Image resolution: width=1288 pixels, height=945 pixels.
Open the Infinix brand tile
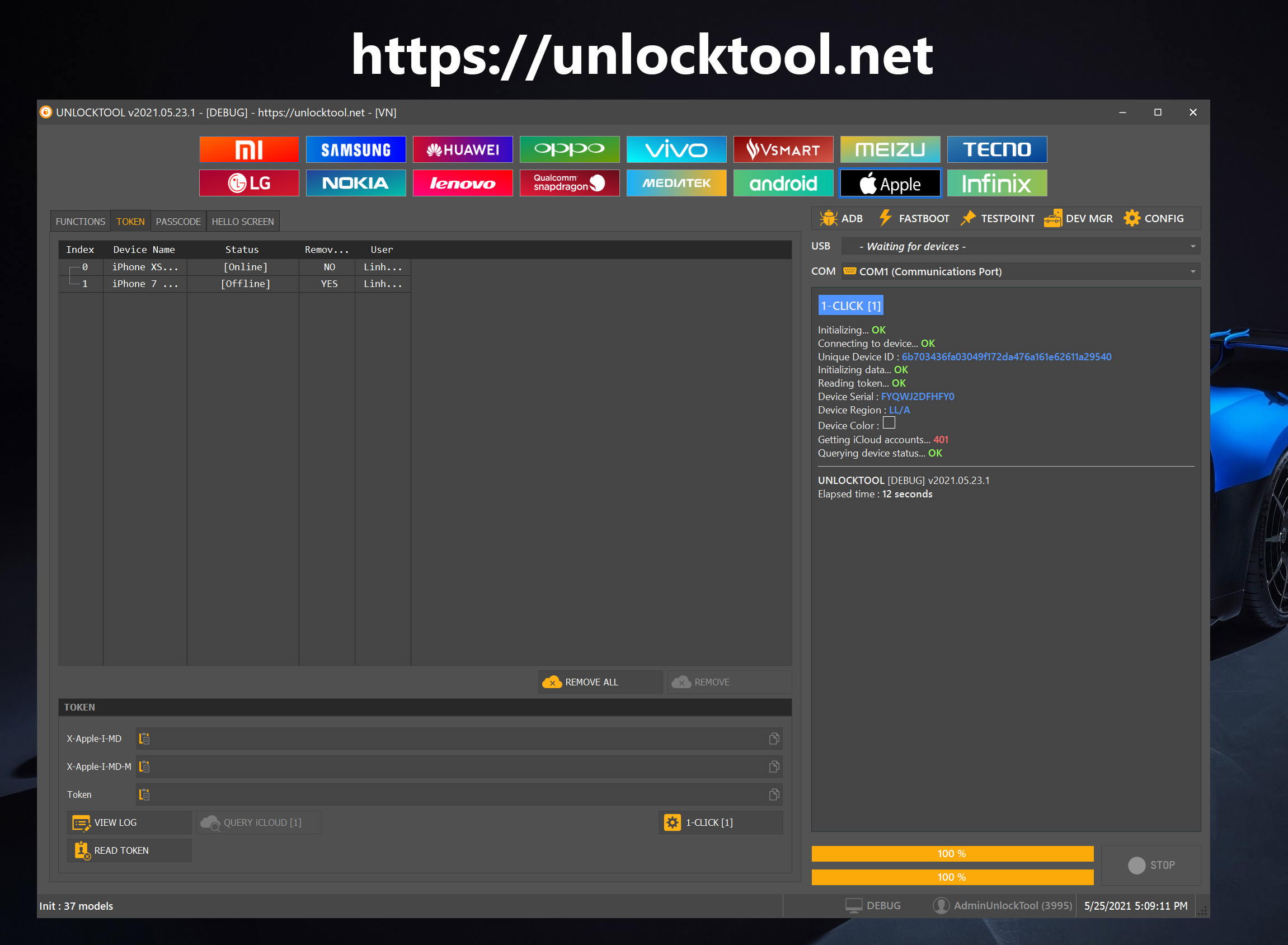click(x=997, y=183)
